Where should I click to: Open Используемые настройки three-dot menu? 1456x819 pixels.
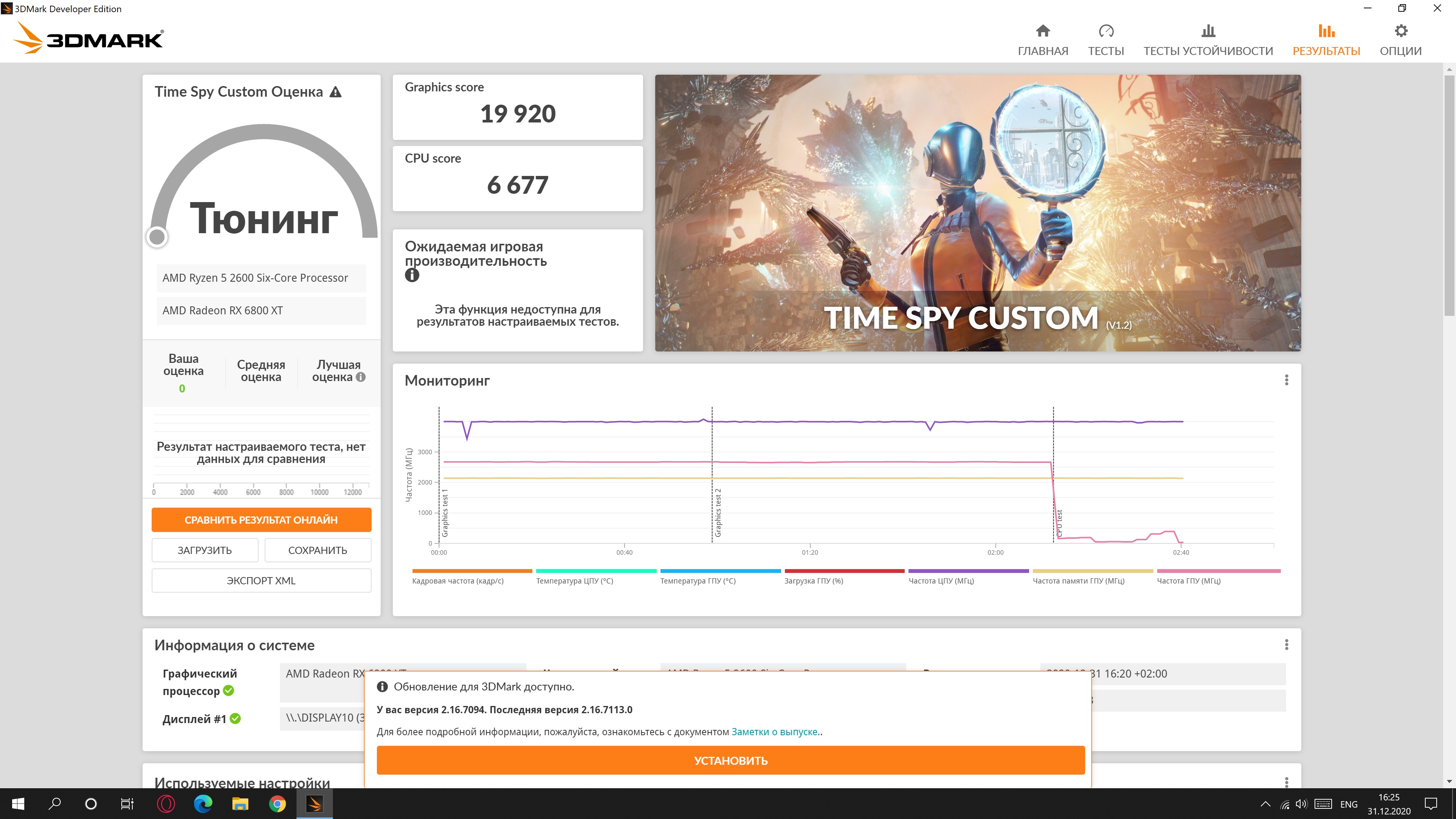pyautogui.click(x=1287, y=782)
